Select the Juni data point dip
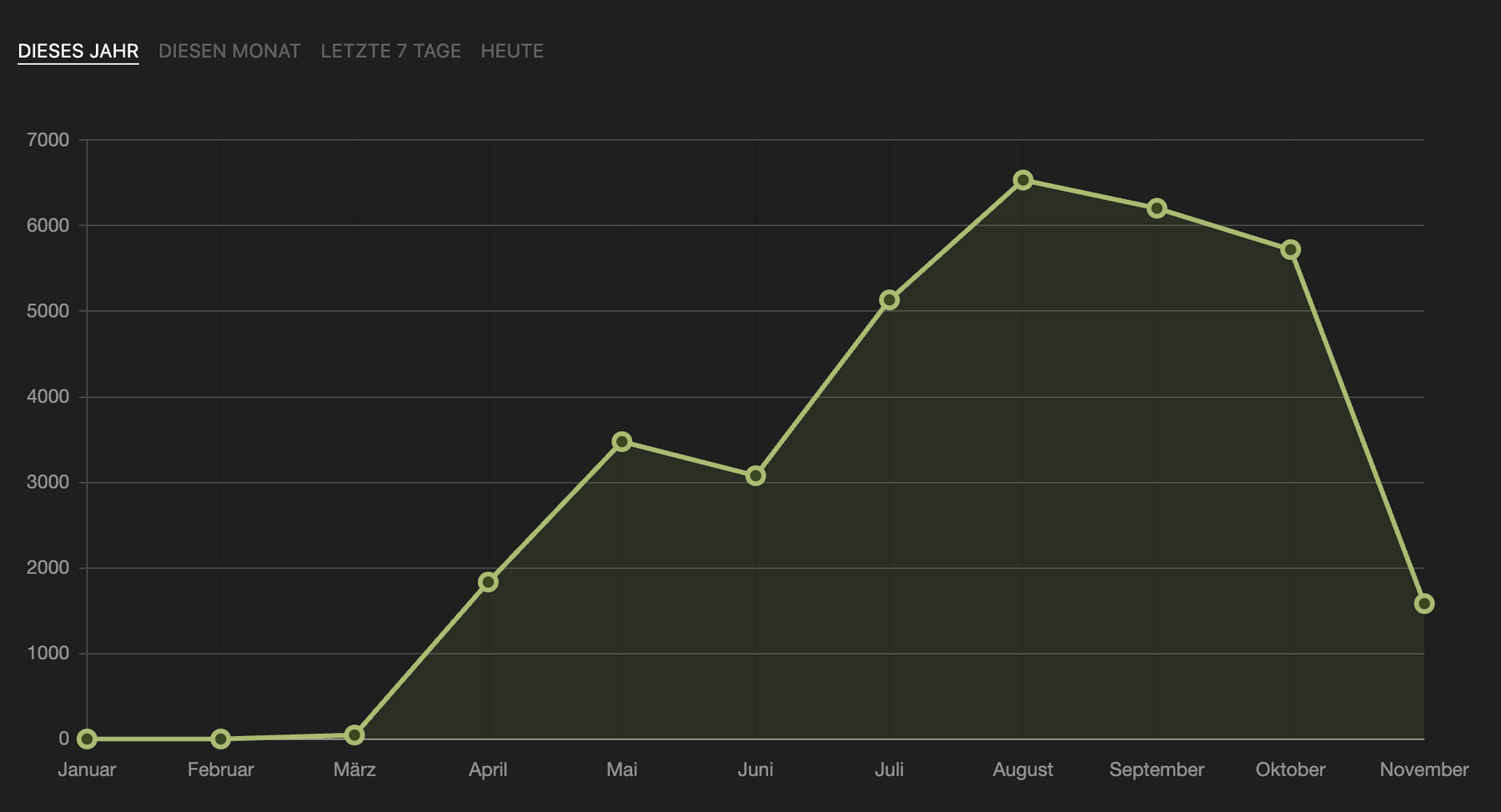This screenshot has height=812, width=1501. (x=756, y=476)
